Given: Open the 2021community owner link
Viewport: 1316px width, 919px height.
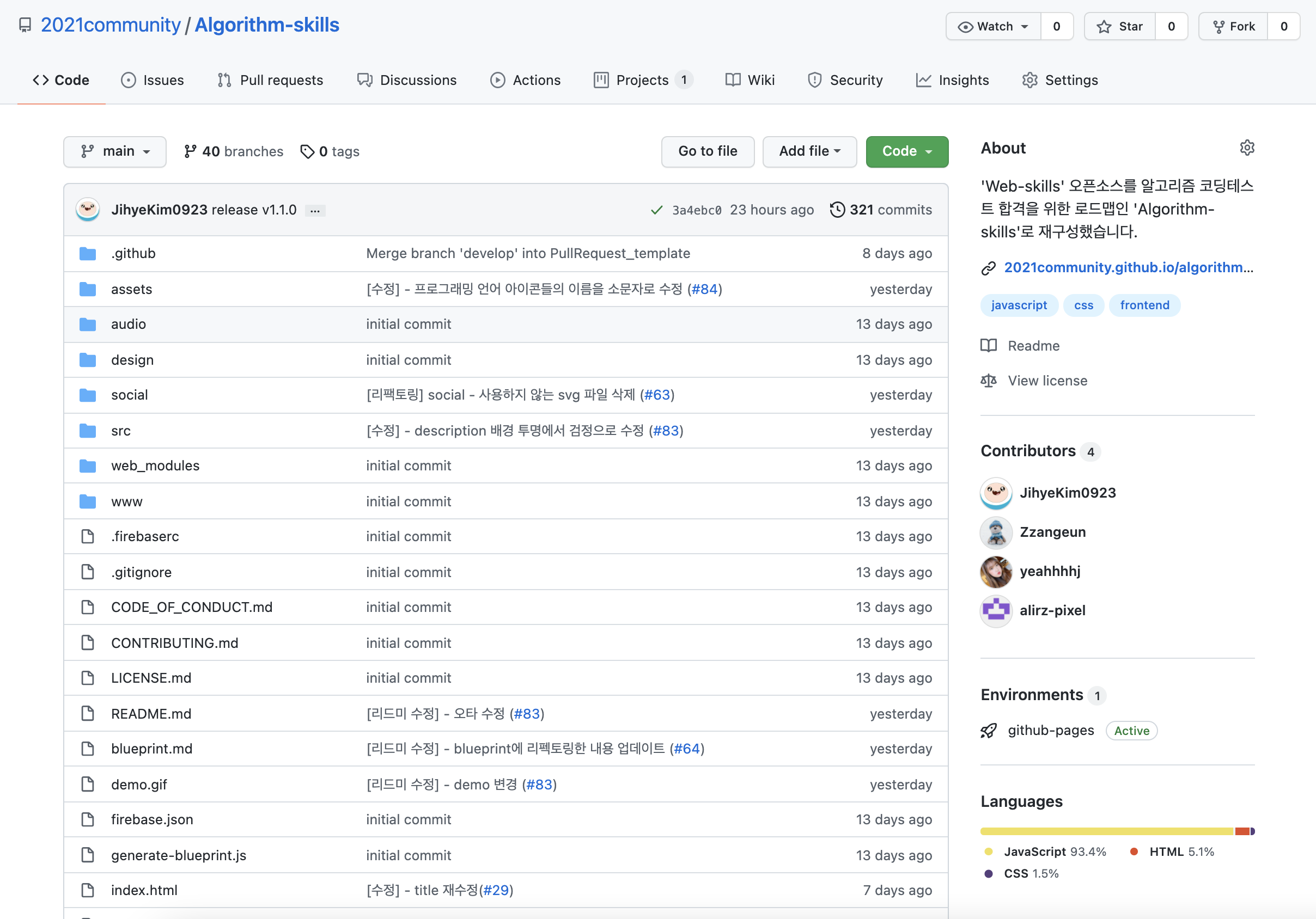Looking at the screenshot, I should [x=111, y=25].
